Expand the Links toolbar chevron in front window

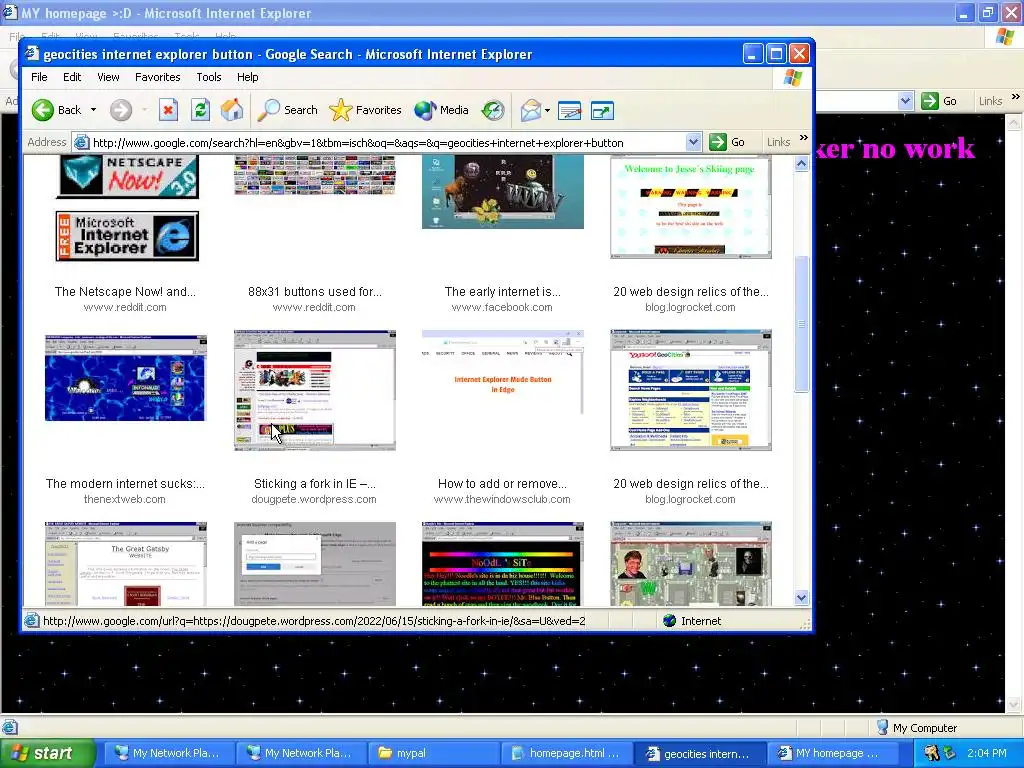tap(804, 138)
